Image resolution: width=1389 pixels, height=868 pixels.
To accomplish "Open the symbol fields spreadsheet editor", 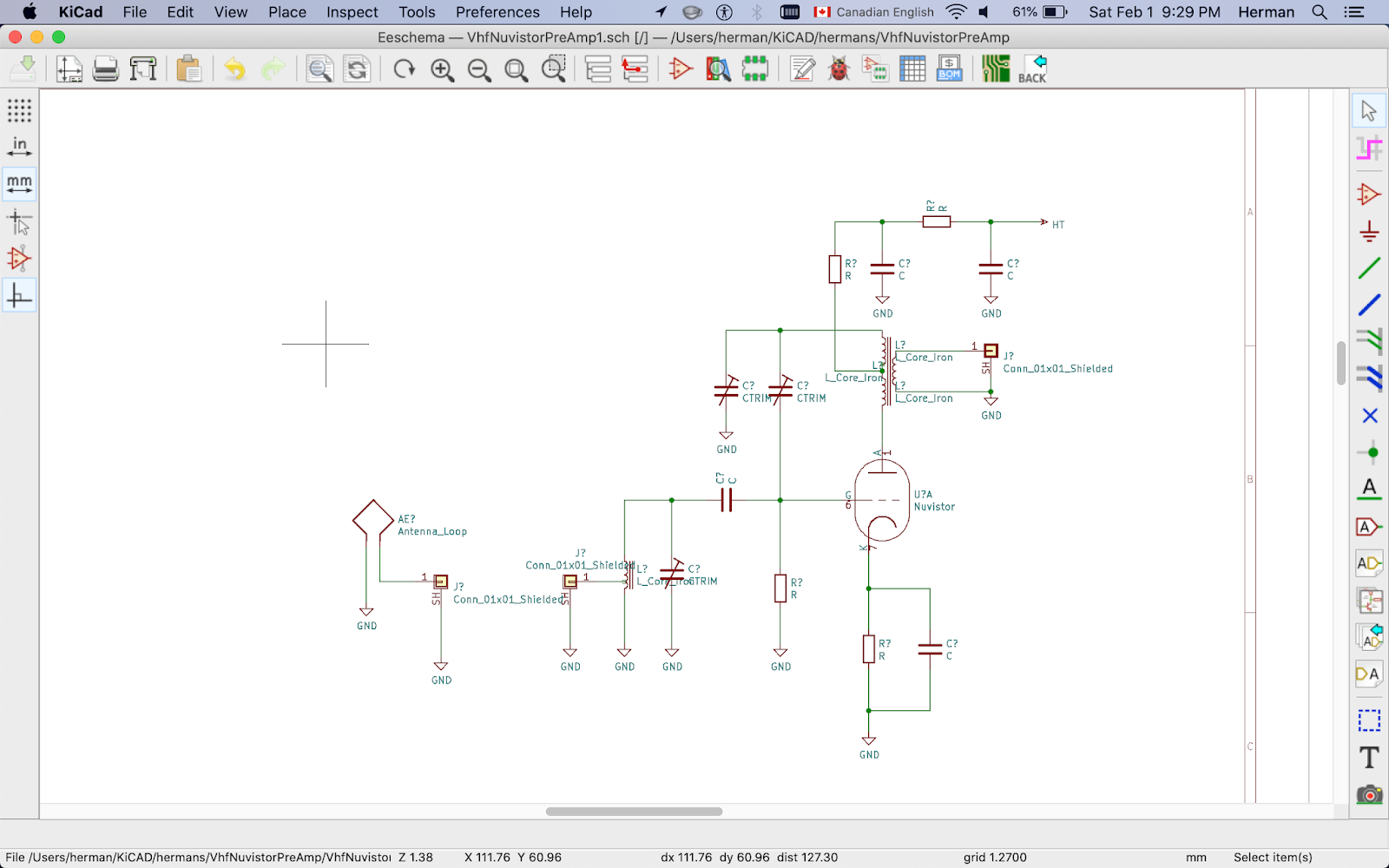I will tap(912, 69).
